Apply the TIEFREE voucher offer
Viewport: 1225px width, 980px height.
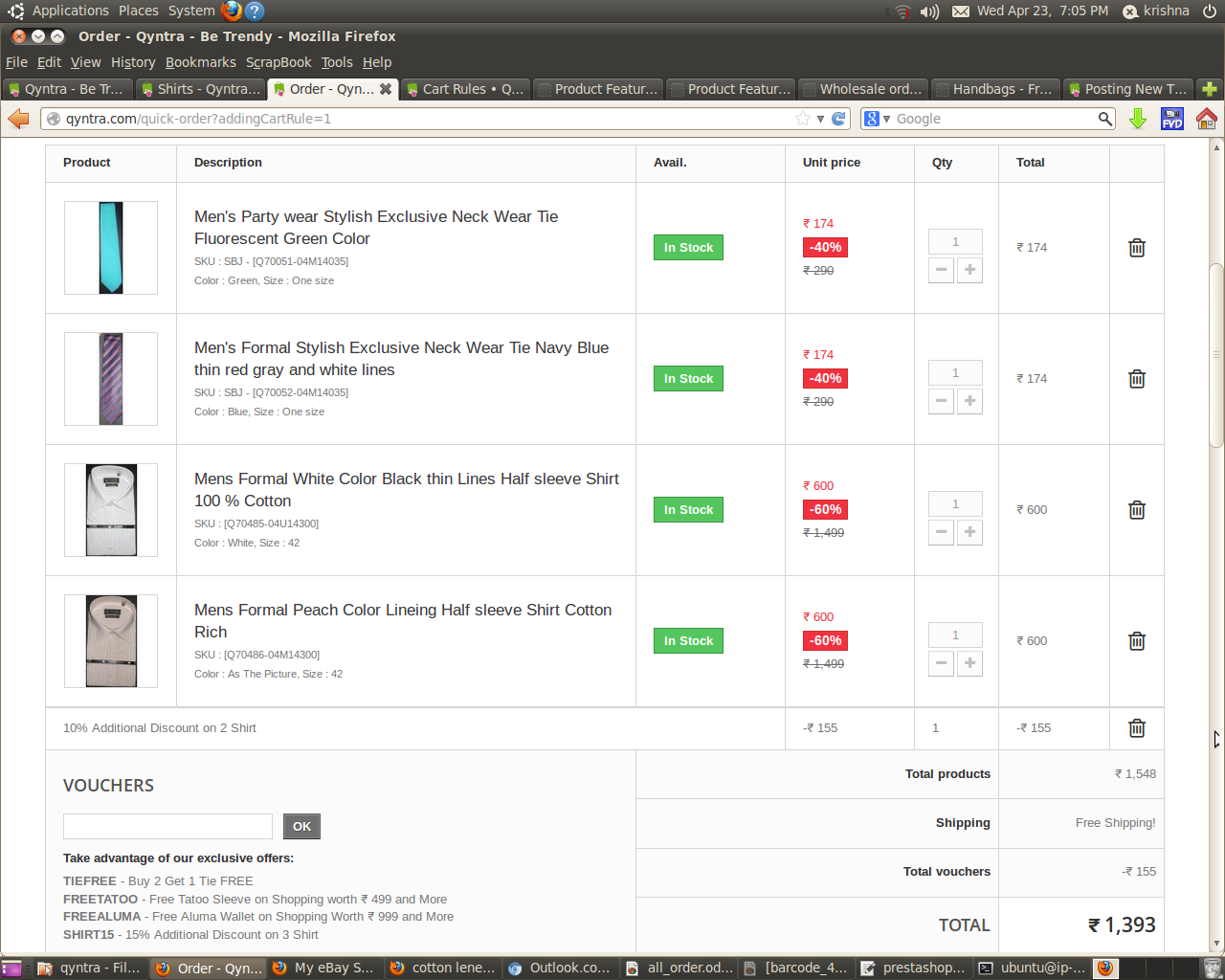(x=90, y=881)
